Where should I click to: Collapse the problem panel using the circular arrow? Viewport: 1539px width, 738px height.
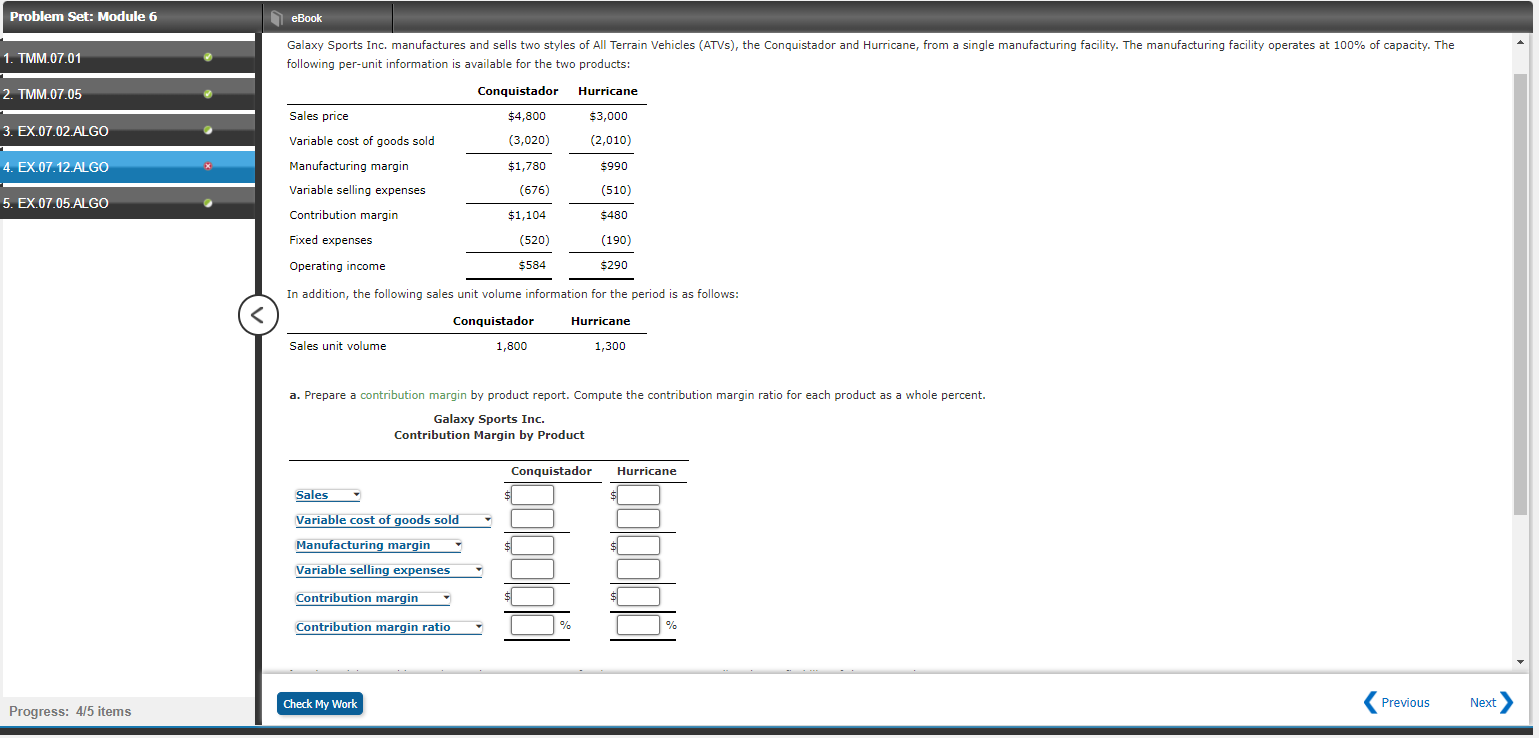tap(258, 314)
